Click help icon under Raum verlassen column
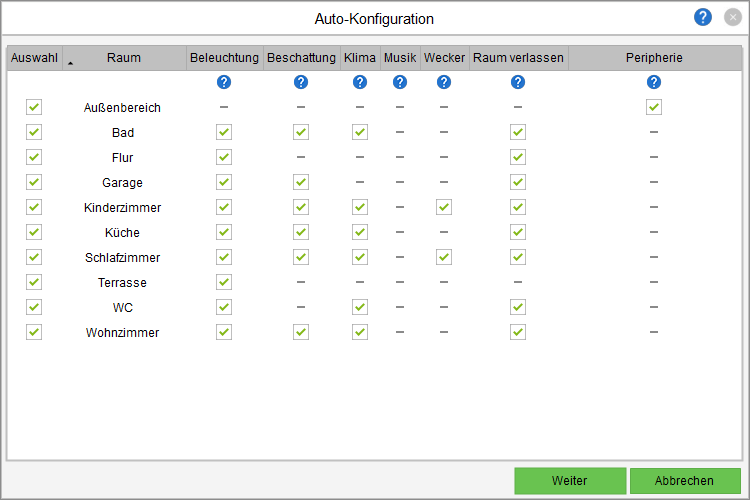This screenshot has height=500, width=750. pos(518,82)
